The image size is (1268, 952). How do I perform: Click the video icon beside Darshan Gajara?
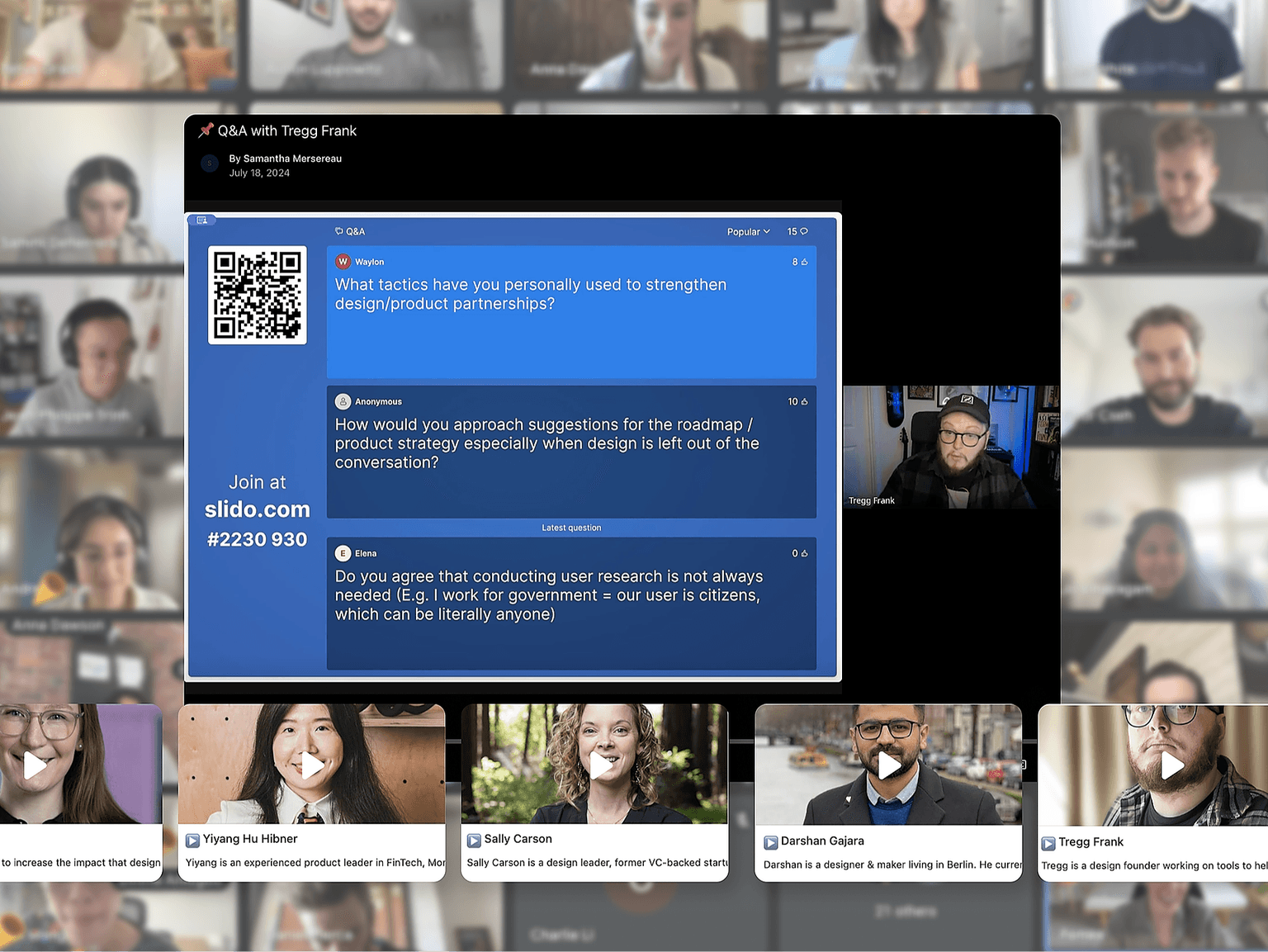click(x=771, y=843)
